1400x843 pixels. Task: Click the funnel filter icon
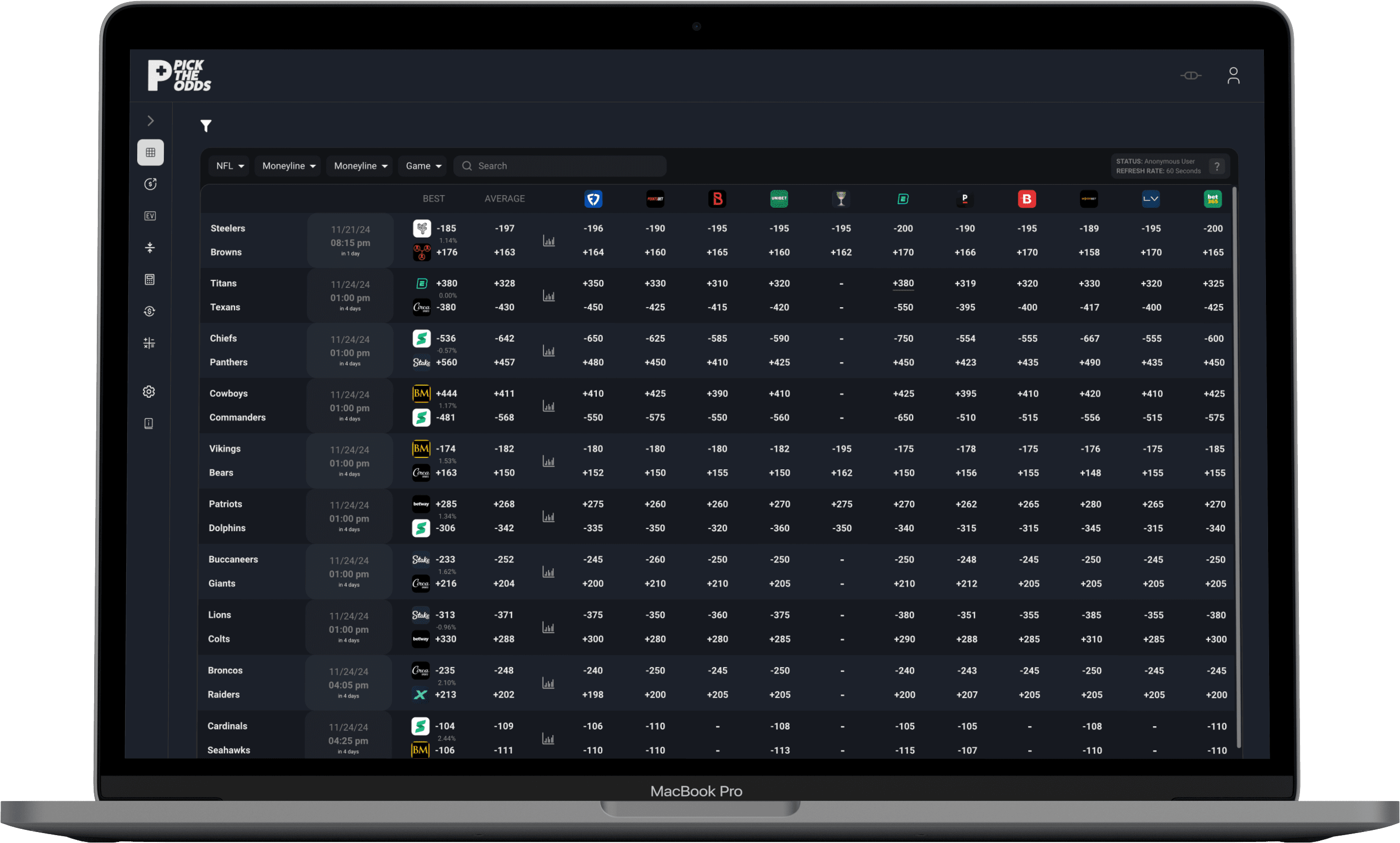click(206, 126)
